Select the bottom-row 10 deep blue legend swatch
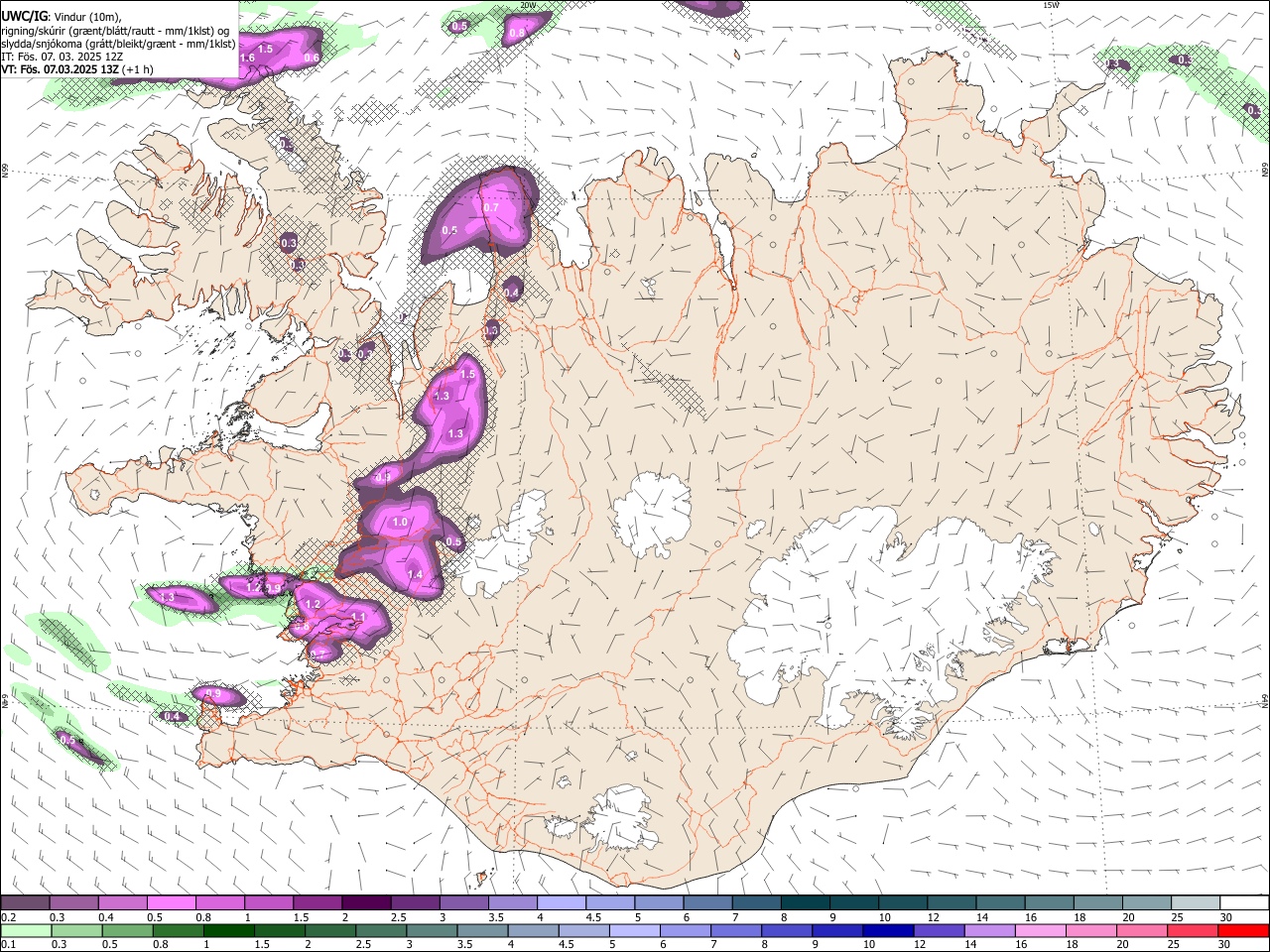The height and width of the screenshot is (952, 1270). click(889, 930)
